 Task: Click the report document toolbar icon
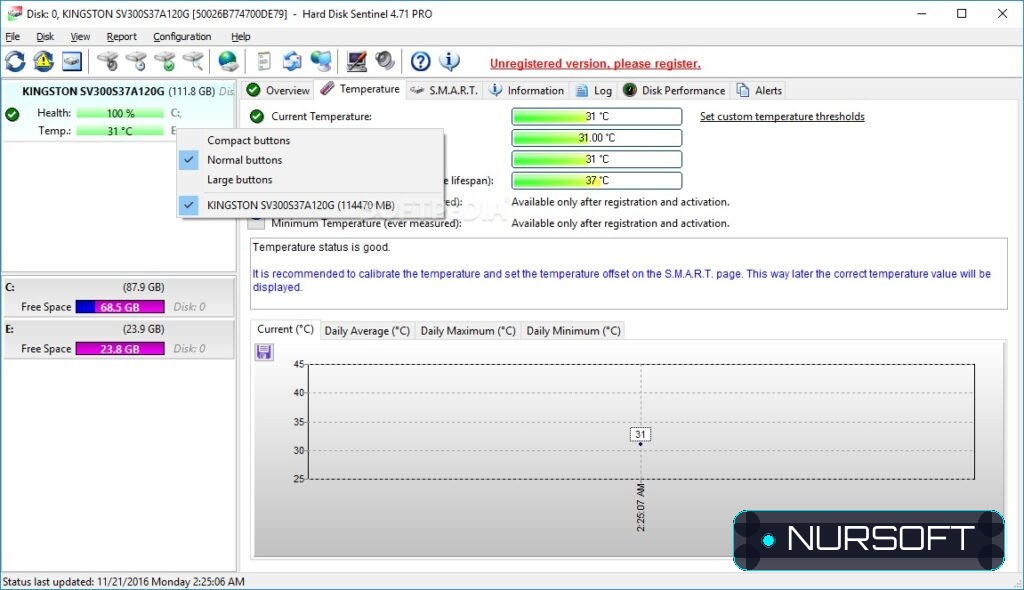(x=264, y=62)
